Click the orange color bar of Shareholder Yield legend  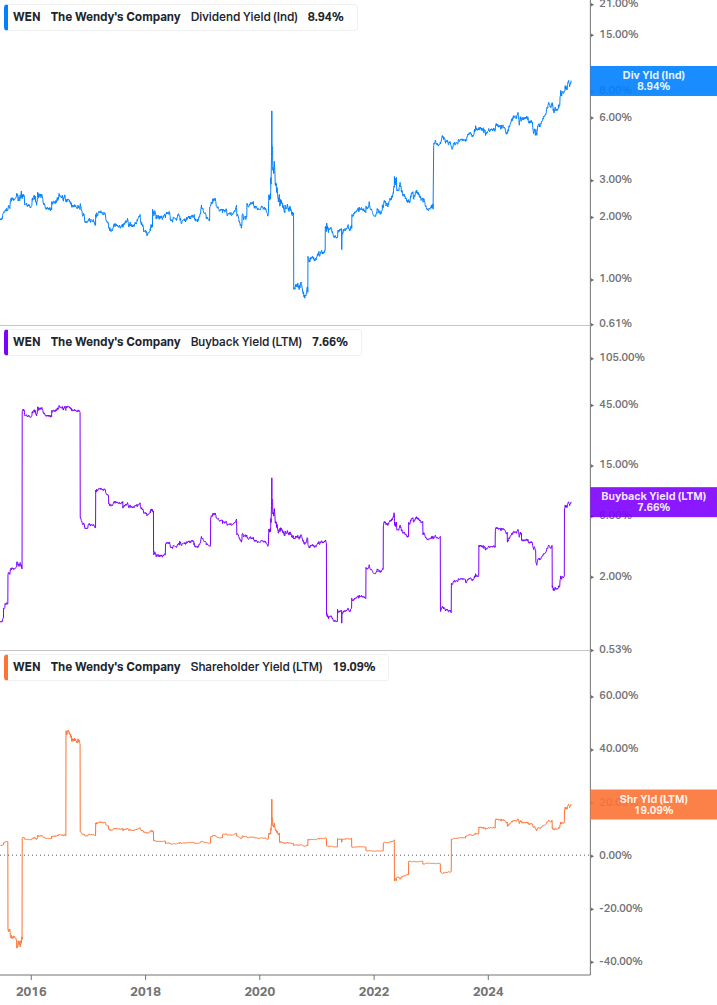6,667
